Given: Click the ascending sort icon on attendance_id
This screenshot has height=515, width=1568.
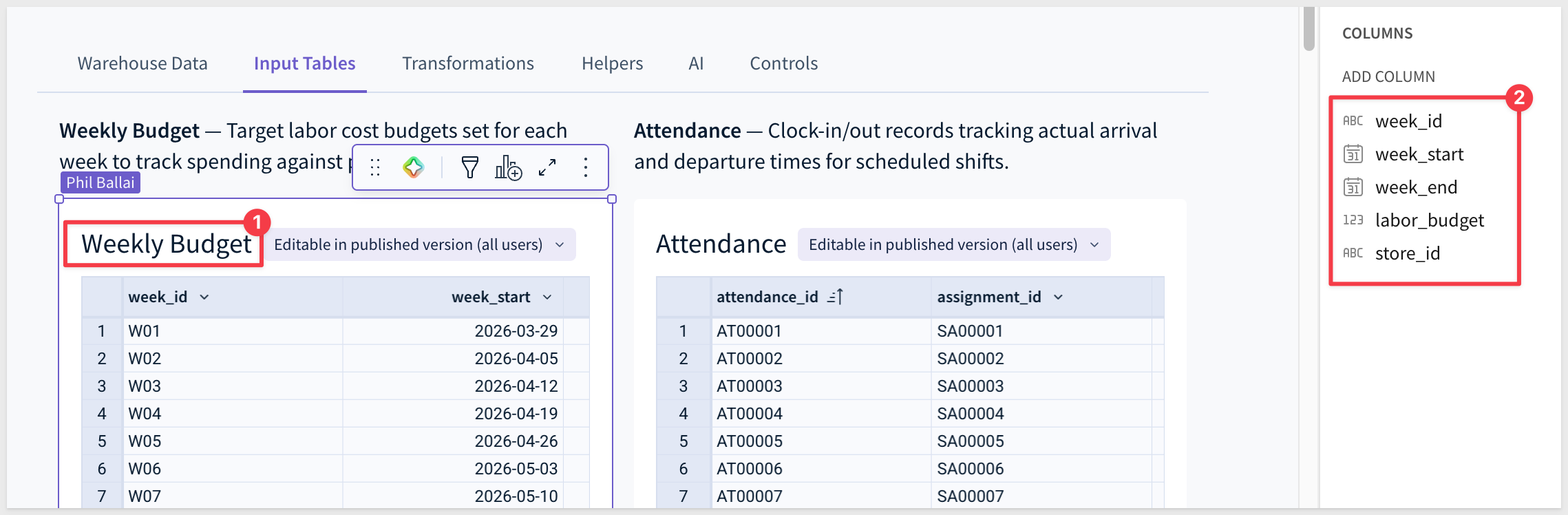Looking at the screenshot, I should [835, 297].
